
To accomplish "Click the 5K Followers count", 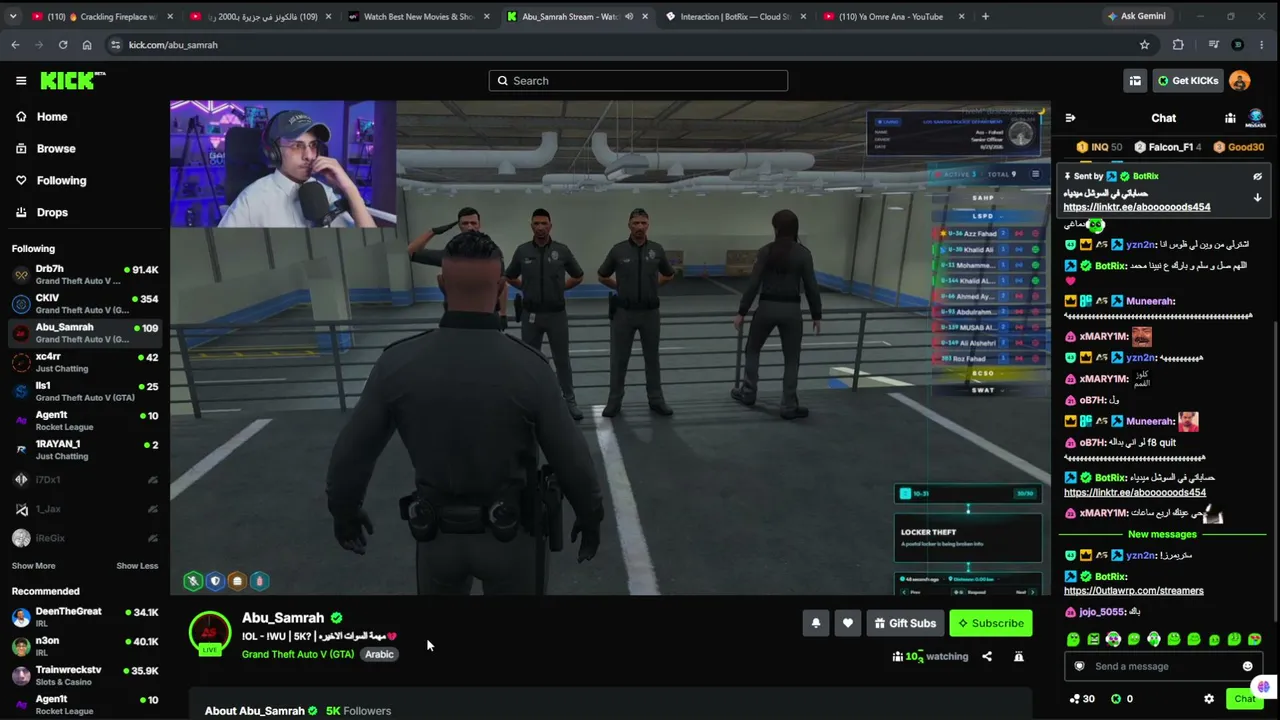I will [358, 711].
